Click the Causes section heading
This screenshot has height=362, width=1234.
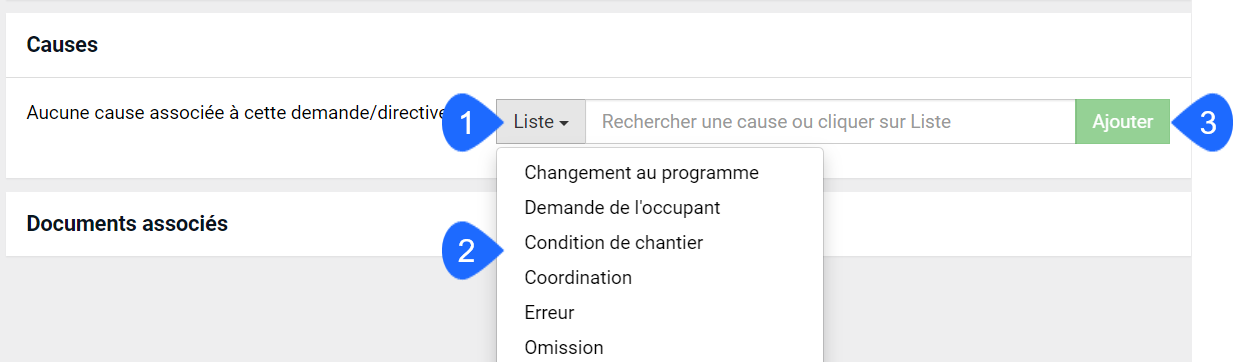coord(62,45)
